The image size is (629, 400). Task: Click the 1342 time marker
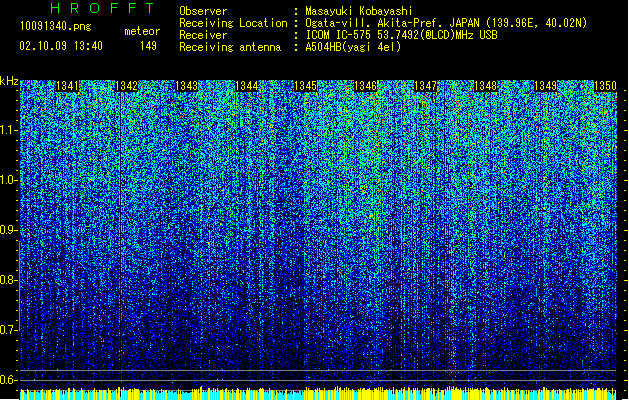pyautogui.click(x=127, y=86)
